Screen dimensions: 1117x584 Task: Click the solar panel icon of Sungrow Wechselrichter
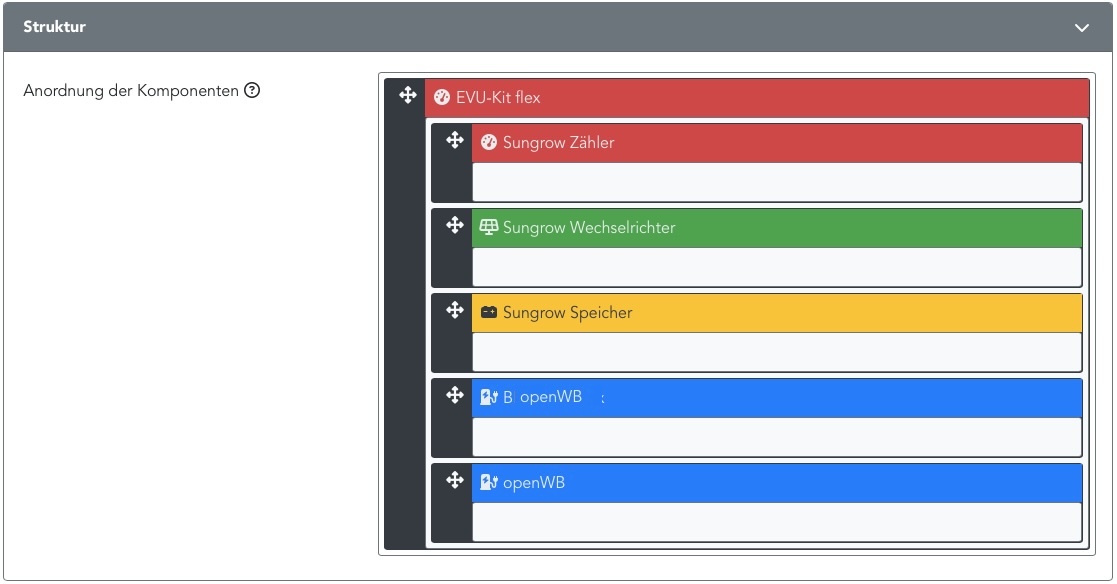[489, 227]
